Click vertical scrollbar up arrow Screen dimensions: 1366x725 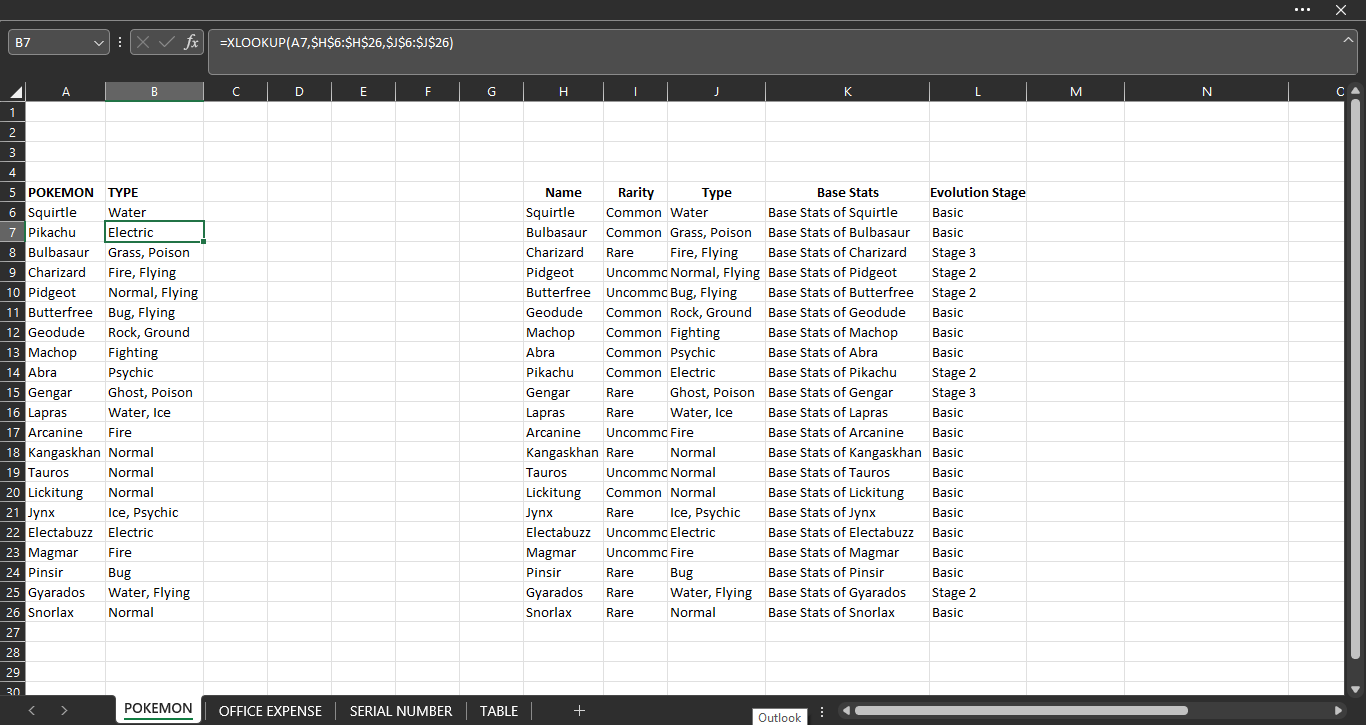[x=1356, y=90]
